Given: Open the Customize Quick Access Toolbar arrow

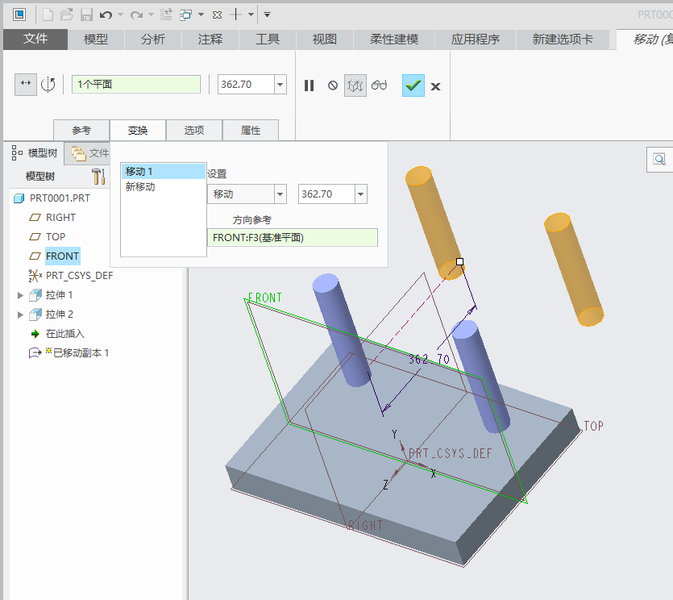Looking at the screenshot, I should pos(267,15).
